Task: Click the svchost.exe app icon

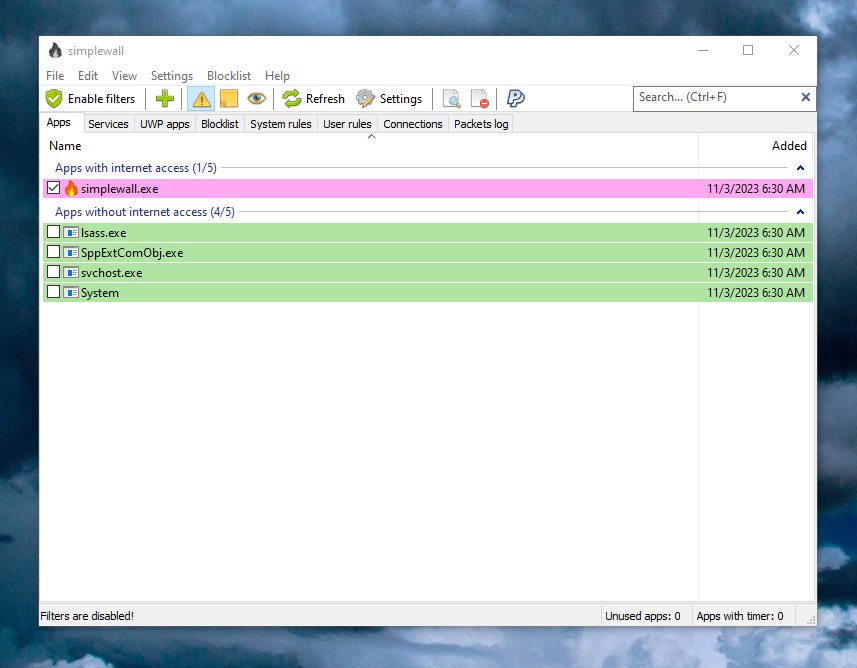Action: click(71, 272)
